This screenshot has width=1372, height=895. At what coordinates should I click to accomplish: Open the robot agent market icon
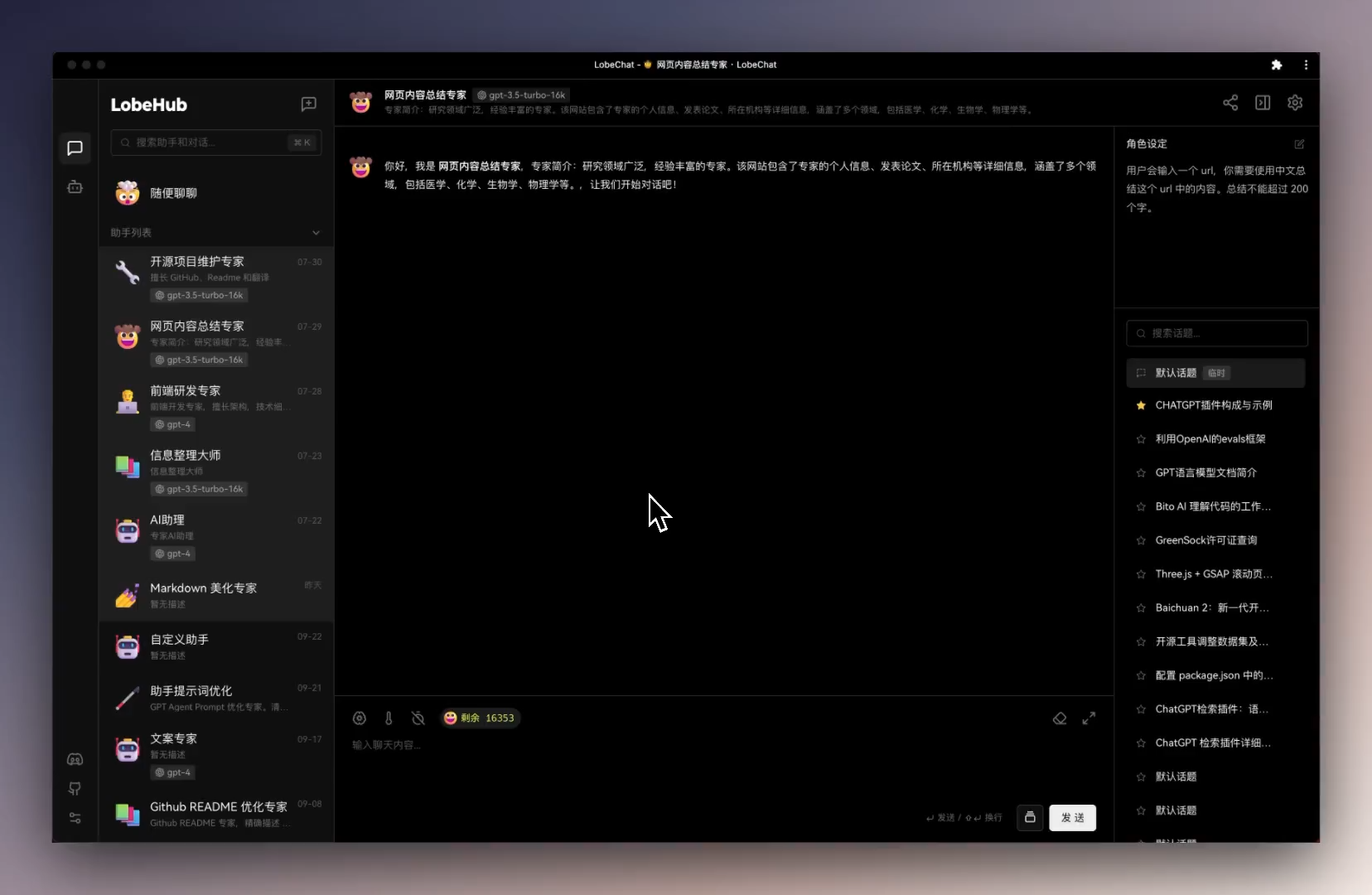click(75, 187)
